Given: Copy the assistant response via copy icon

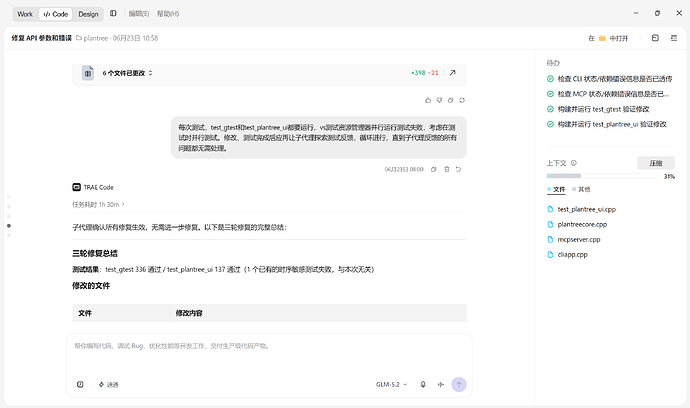Looking at the screenshot, I should click(451, 100).
